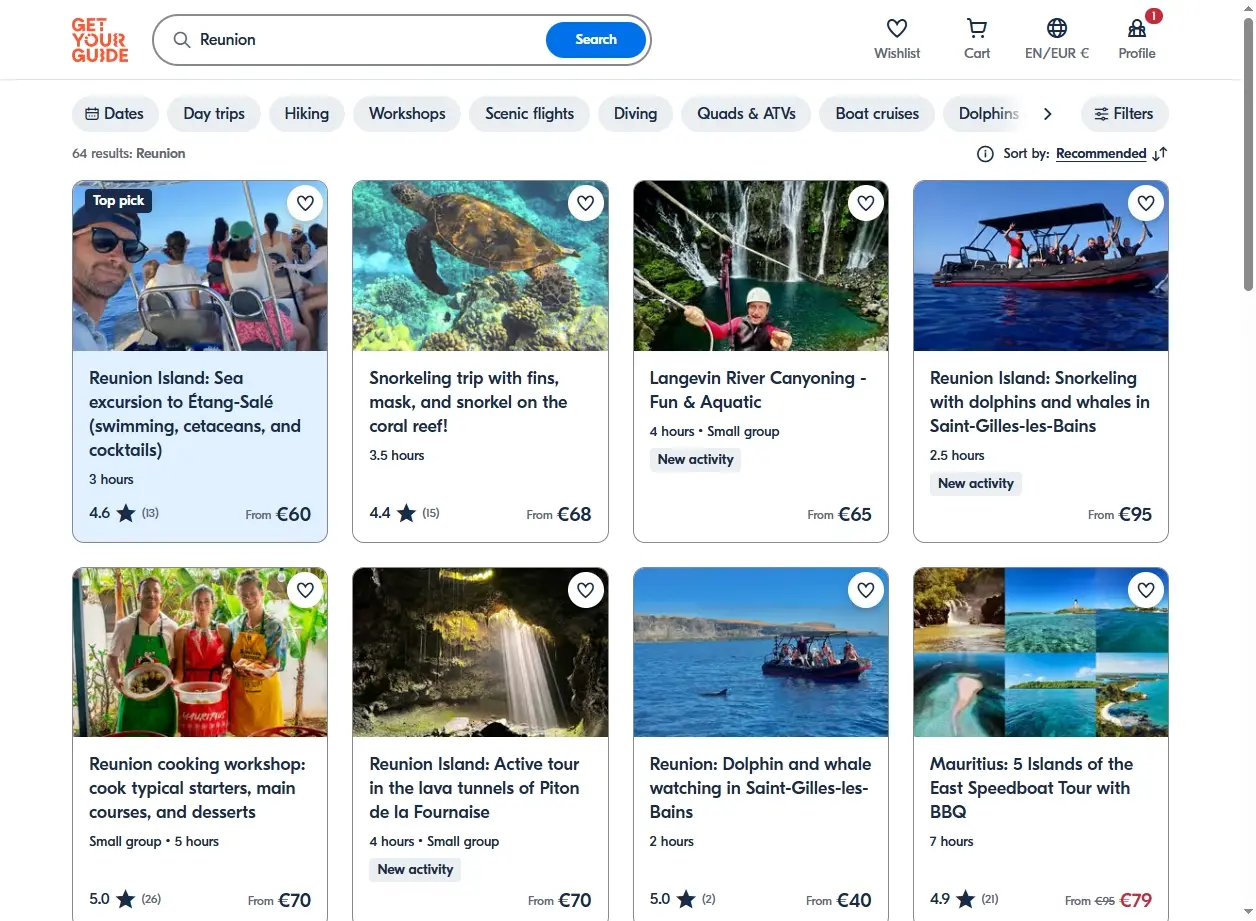Click the star rating on Sea excursion card
Viewport: 1256px width, 921px height.
(x=125, y=513)
